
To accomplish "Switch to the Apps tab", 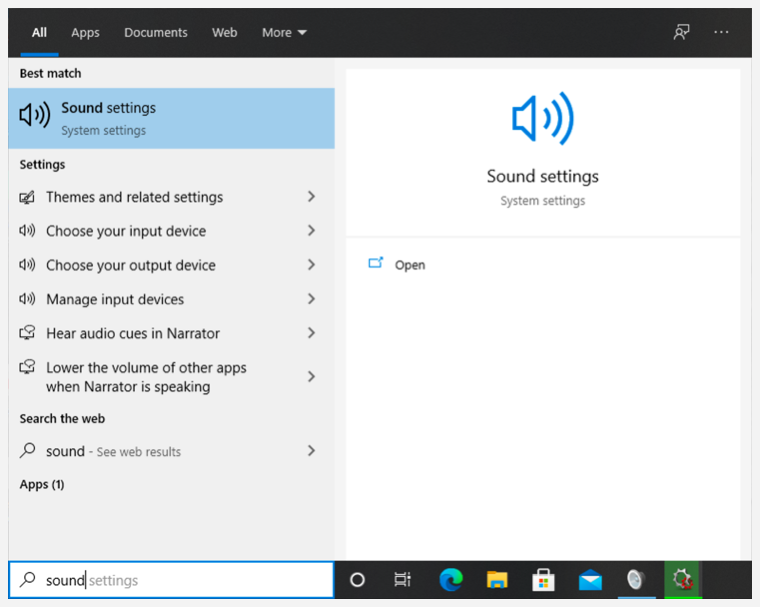I will click(x=85, y=32).
